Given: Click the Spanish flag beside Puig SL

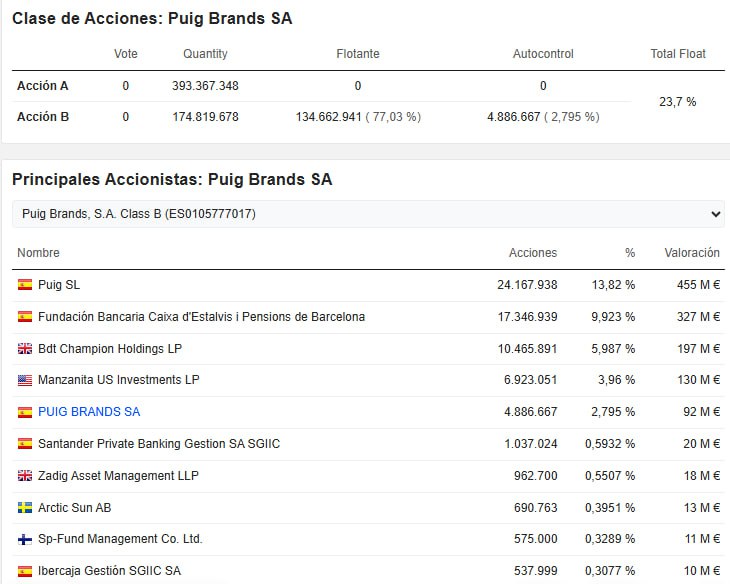Looking at the screenshot, I should tap(25, 285).
